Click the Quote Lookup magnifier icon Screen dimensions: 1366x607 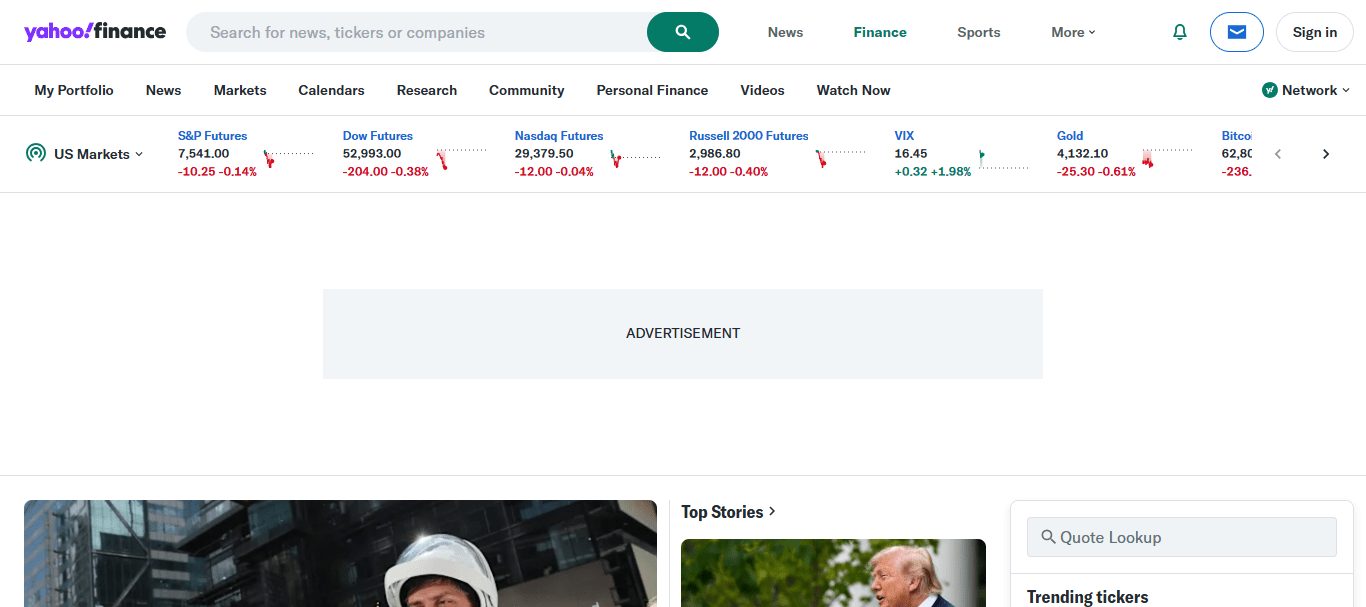1048,537
